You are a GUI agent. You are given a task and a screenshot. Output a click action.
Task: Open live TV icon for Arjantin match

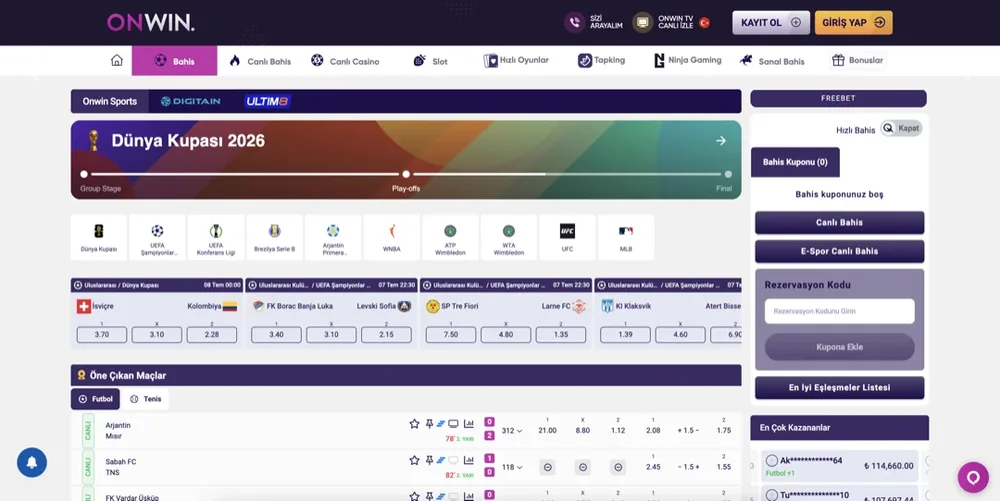click(453, 424)
